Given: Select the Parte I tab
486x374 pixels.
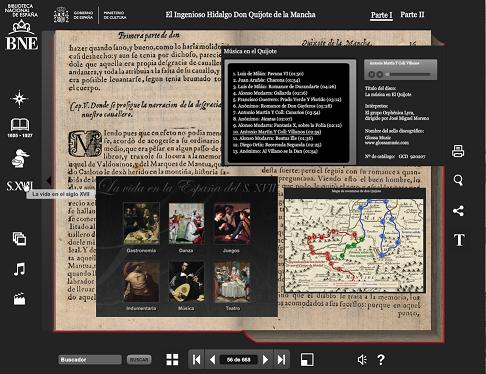Looking at the screenshot, I should (x=381, y=15).
